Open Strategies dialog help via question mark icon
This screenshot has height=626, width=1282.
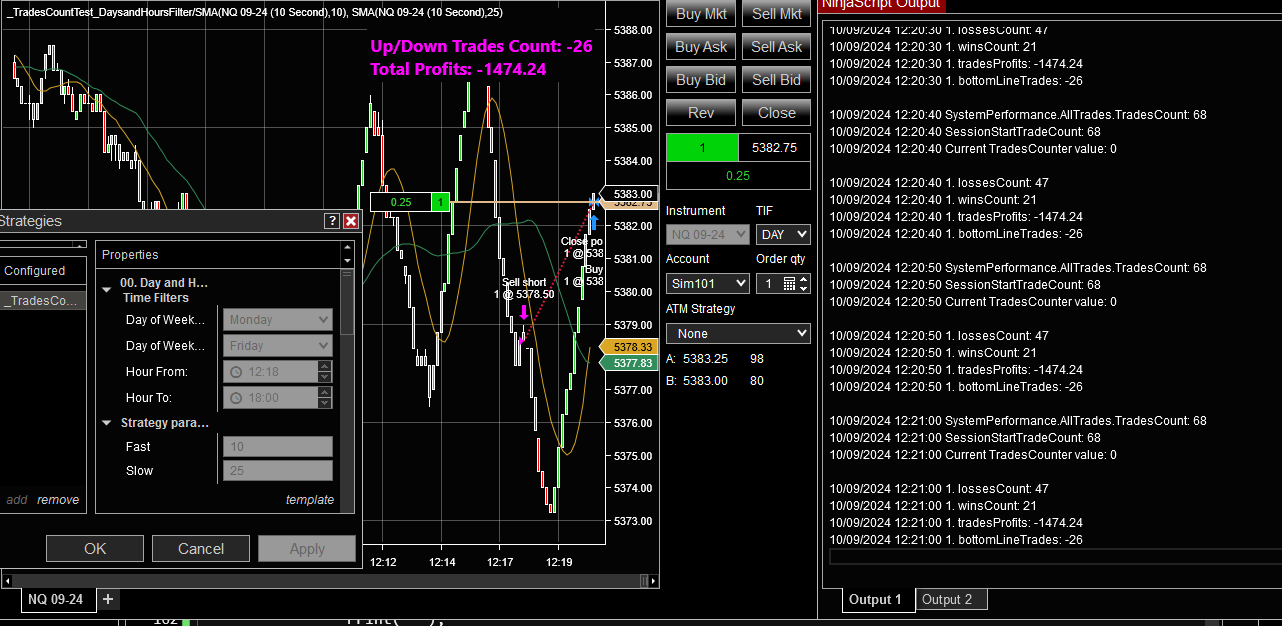click(x=333, y=221)
